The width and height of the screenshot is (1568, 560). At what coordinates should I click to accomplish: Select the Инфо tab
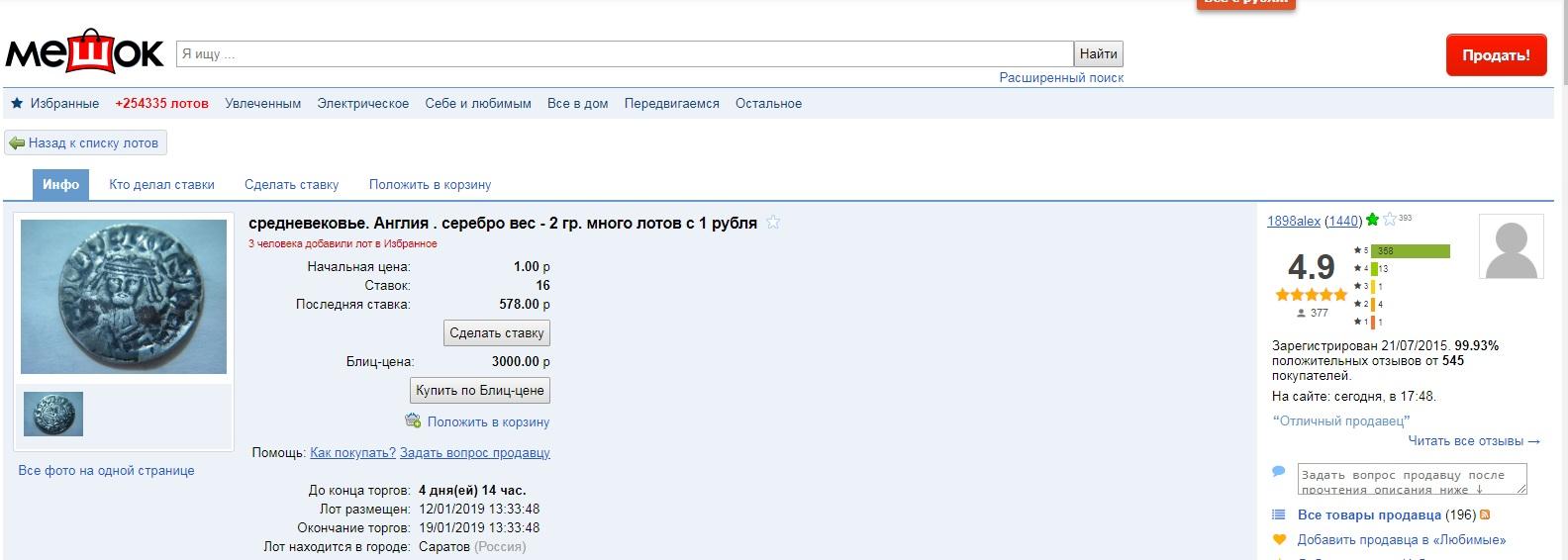coord(60,184)
